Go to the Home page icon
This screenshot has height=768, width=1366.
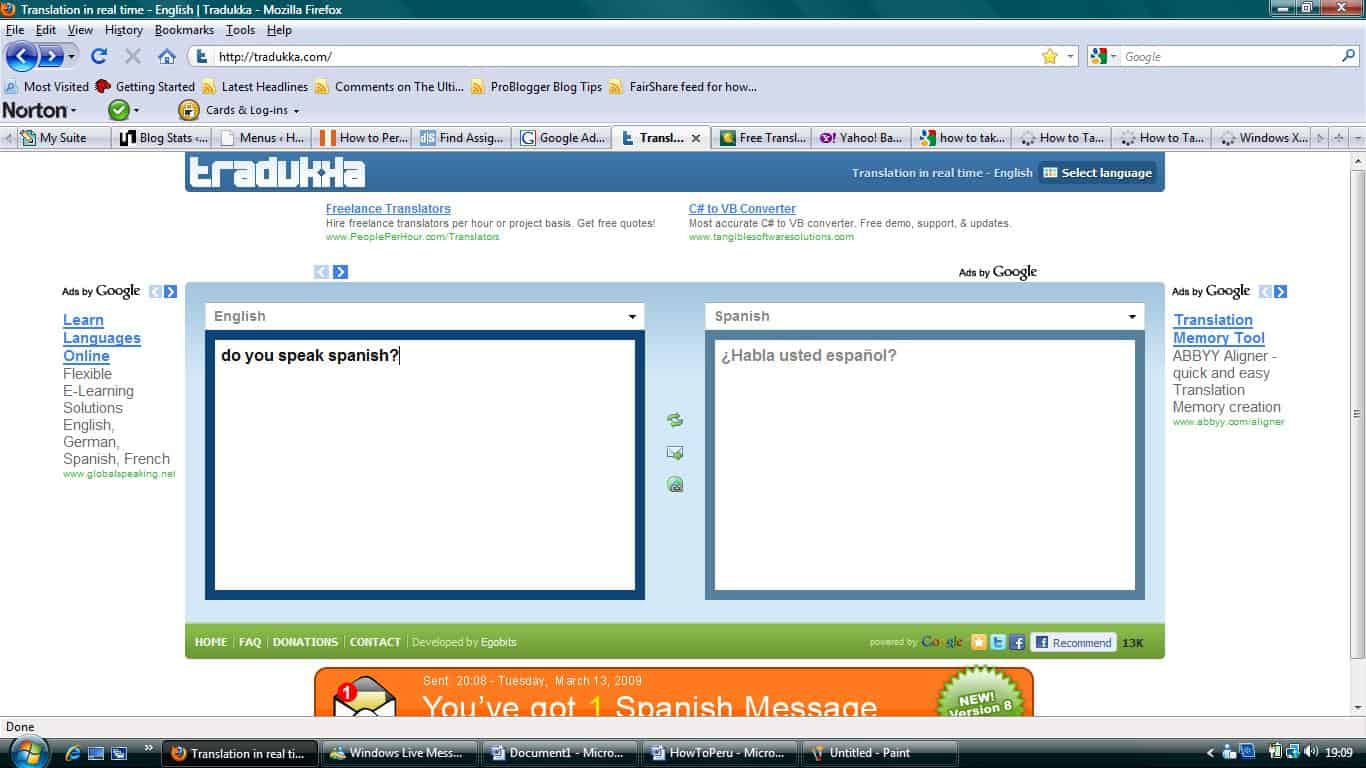point(167,57)
